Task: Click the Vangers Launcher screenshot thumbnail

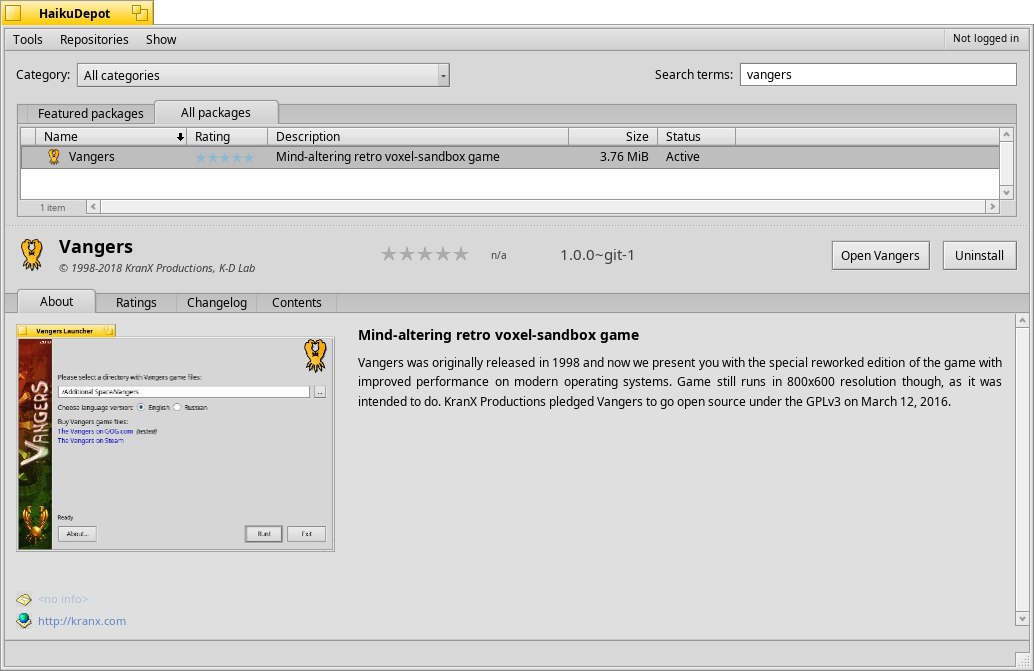Action: (x=175, y=438)
